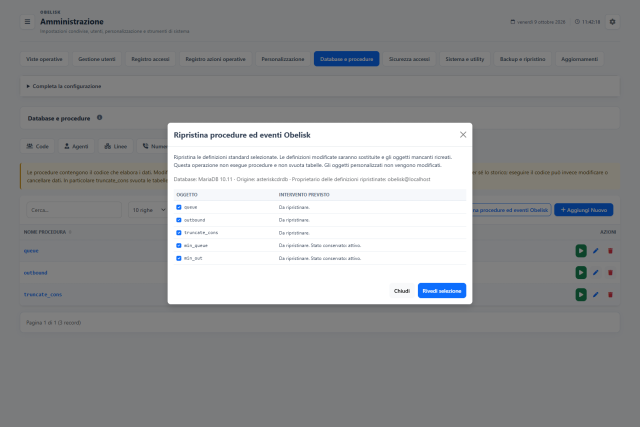Switch to Registro azioni operative tab
Screen dimensions: 640x427
click(216, 59)
